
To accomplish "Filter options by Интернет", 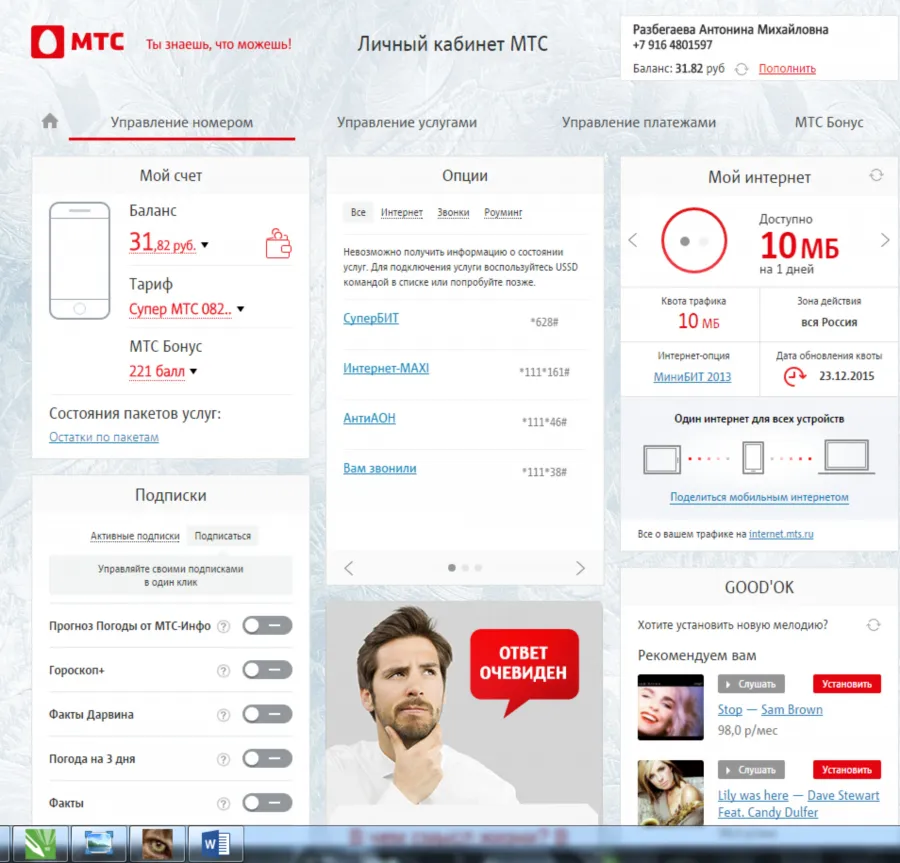I will [x=402, y=213].
